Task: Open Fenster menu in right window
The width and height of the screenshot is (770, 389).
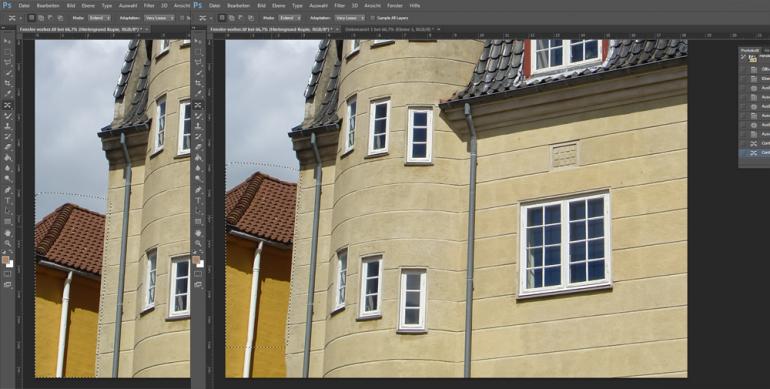Action: [x=394, y=5]
